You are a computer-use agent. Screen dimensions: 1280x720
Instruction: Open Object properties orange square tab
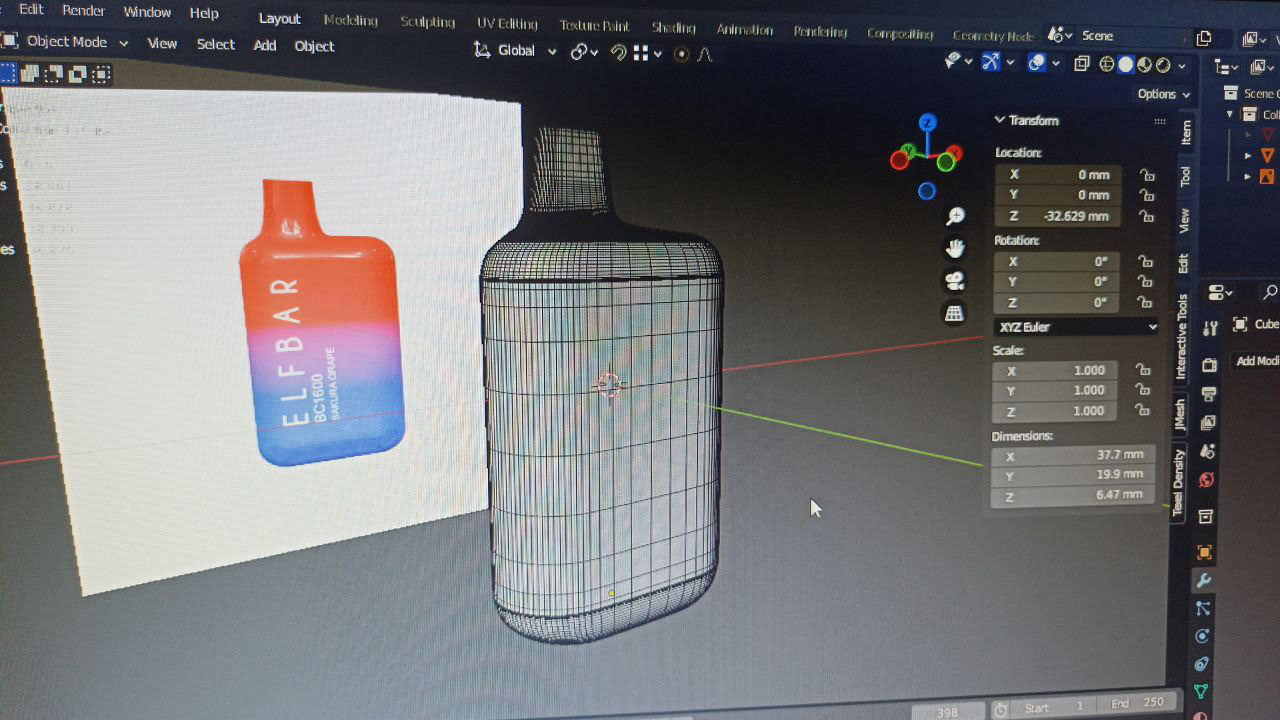(x=1204, y=552)
